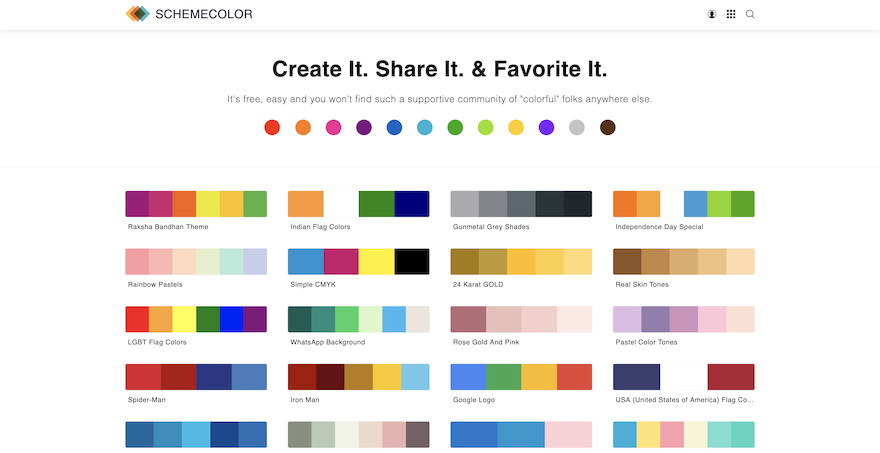Screen dimensions: 880x453
Task: Open the Gunmetal Grey Shades palette
Action: tap(521, 204)
